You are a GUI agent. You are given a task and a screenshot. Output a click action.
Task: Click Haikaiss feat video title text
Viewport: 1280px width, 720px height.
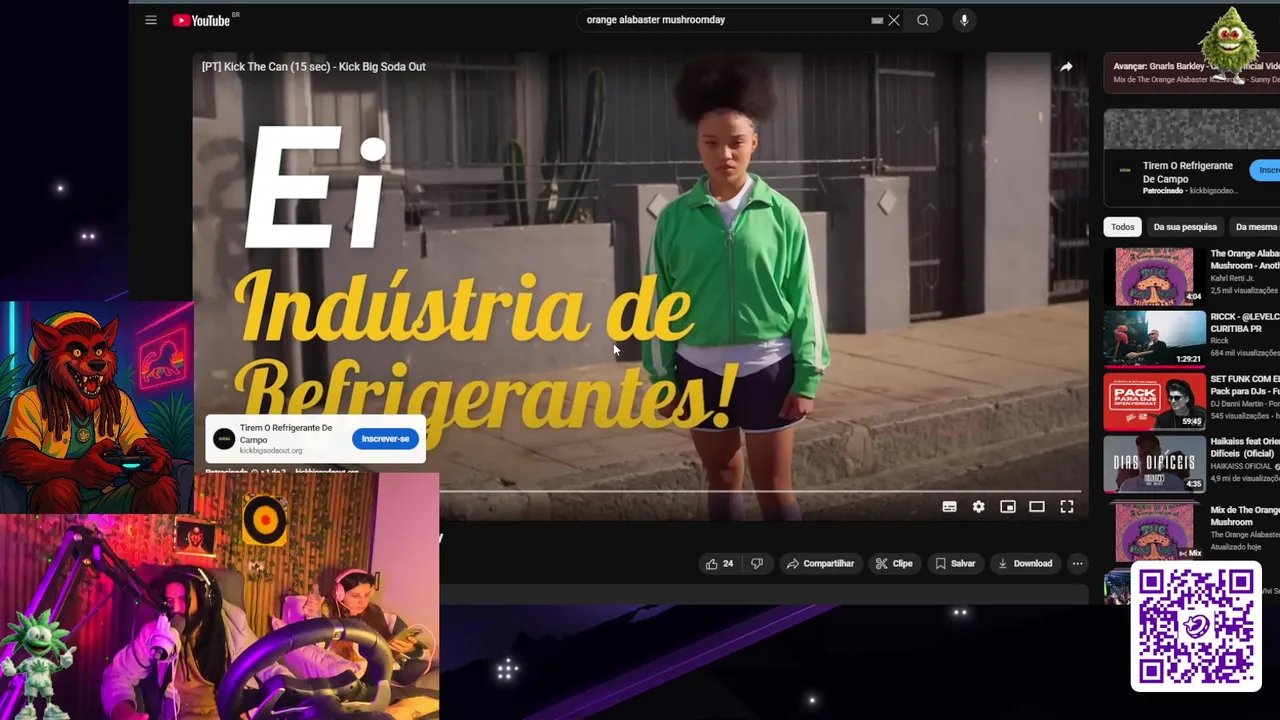coord(1245,447)
